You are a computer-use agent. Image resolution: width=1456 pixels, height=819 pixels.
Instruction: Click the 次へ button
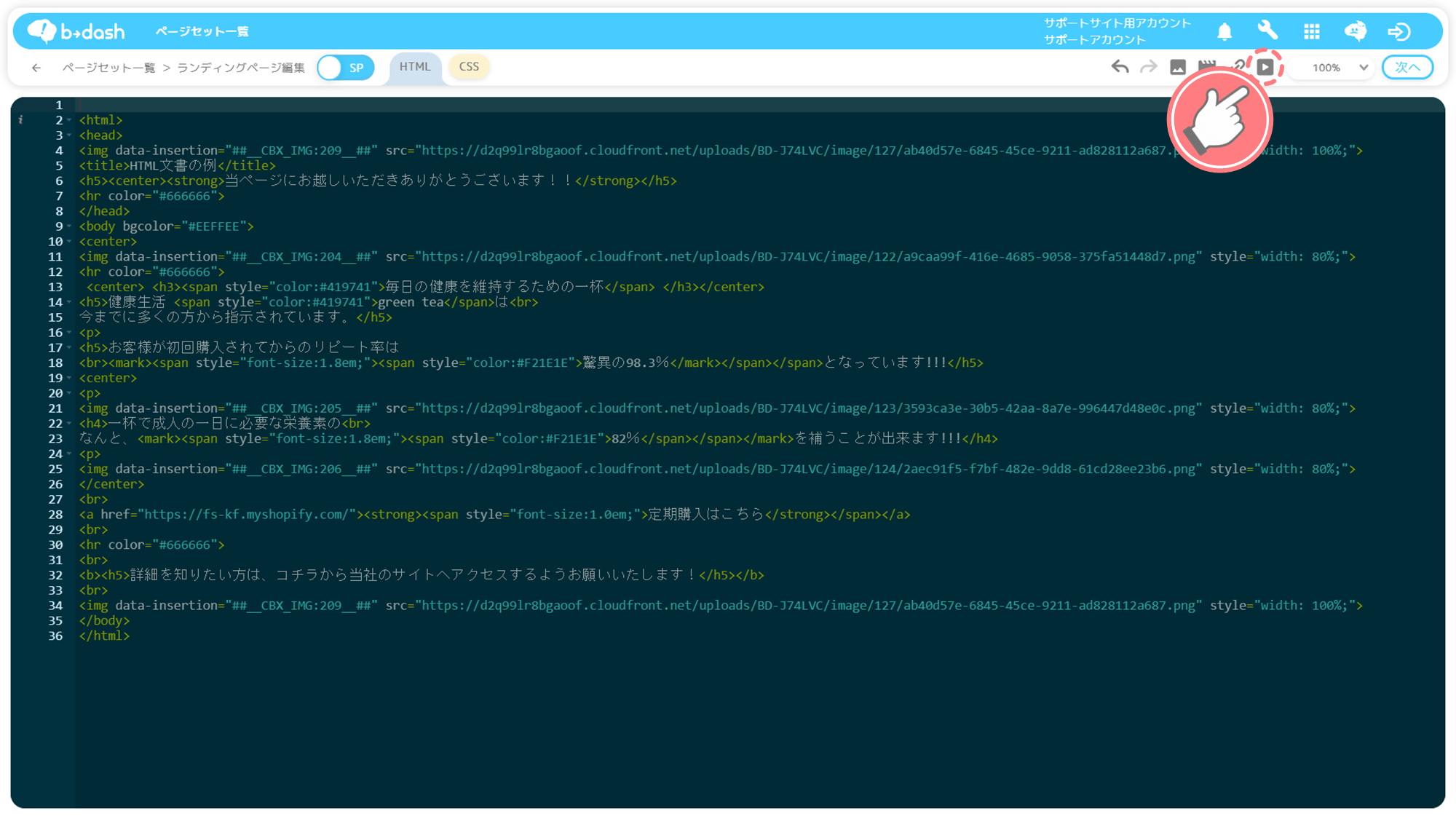pos(1407,67)
